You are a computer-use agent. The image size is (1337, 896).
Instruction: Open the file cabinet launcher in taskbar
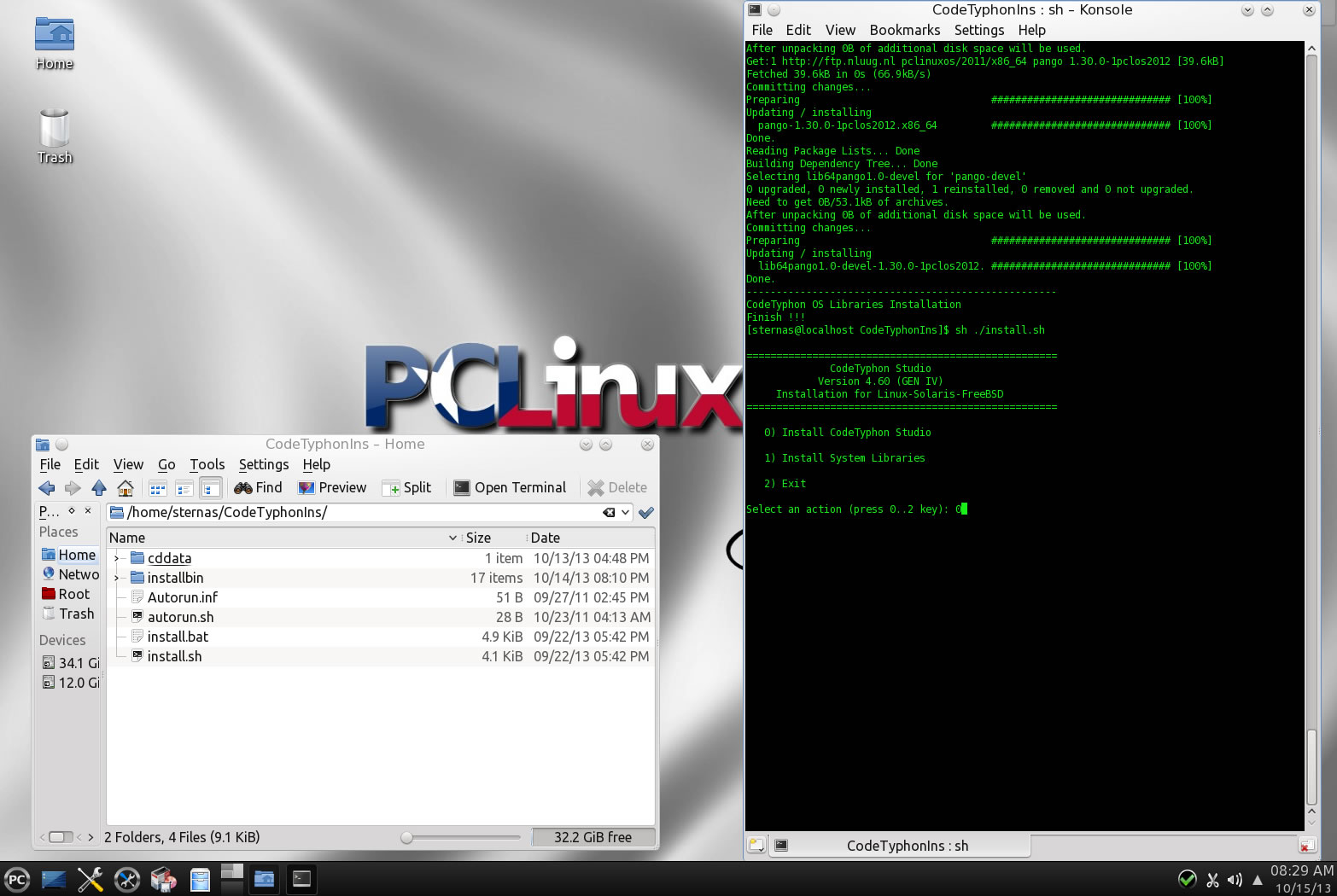point(200,880)
